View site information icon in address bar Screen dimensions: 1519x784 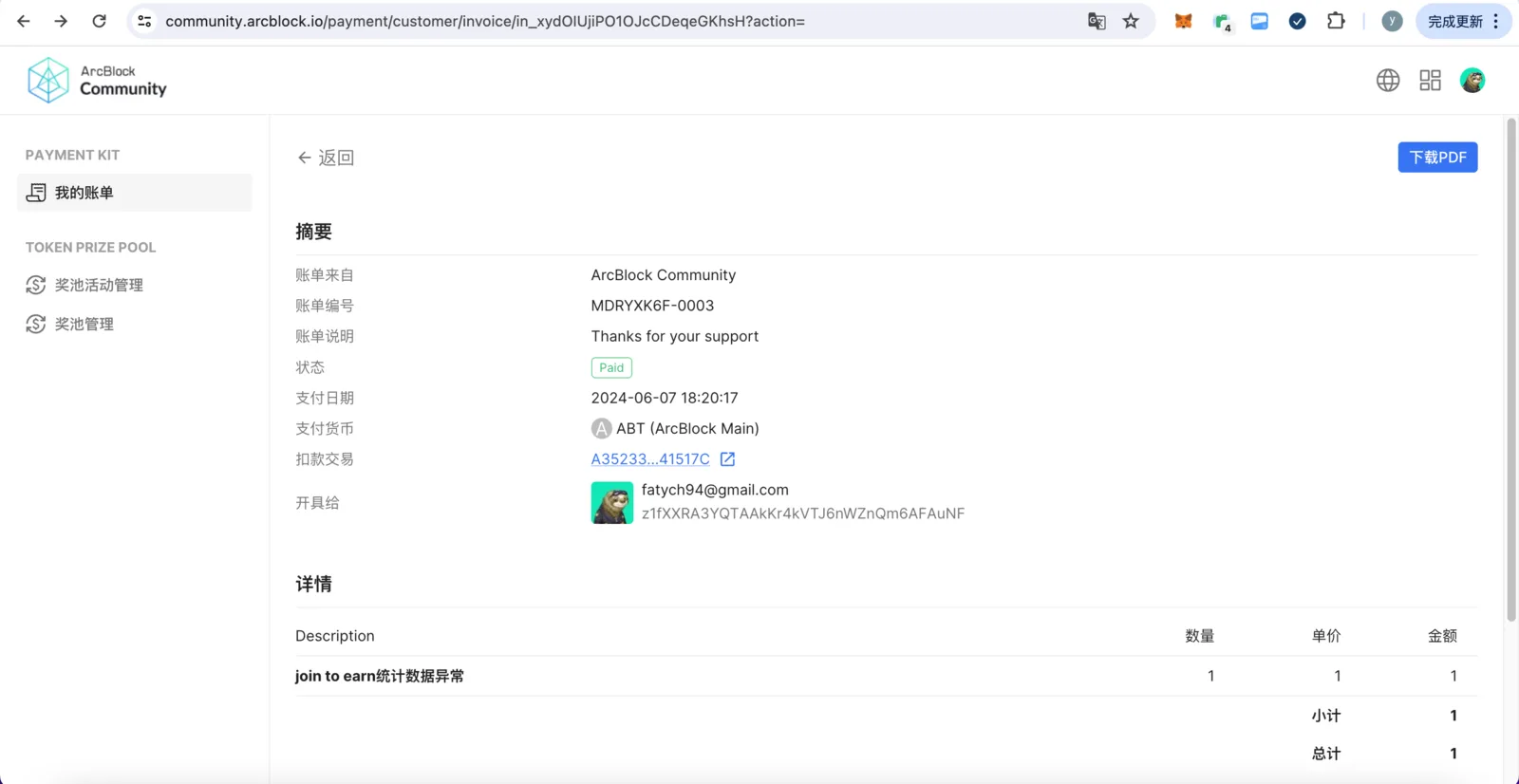point(144,21)
